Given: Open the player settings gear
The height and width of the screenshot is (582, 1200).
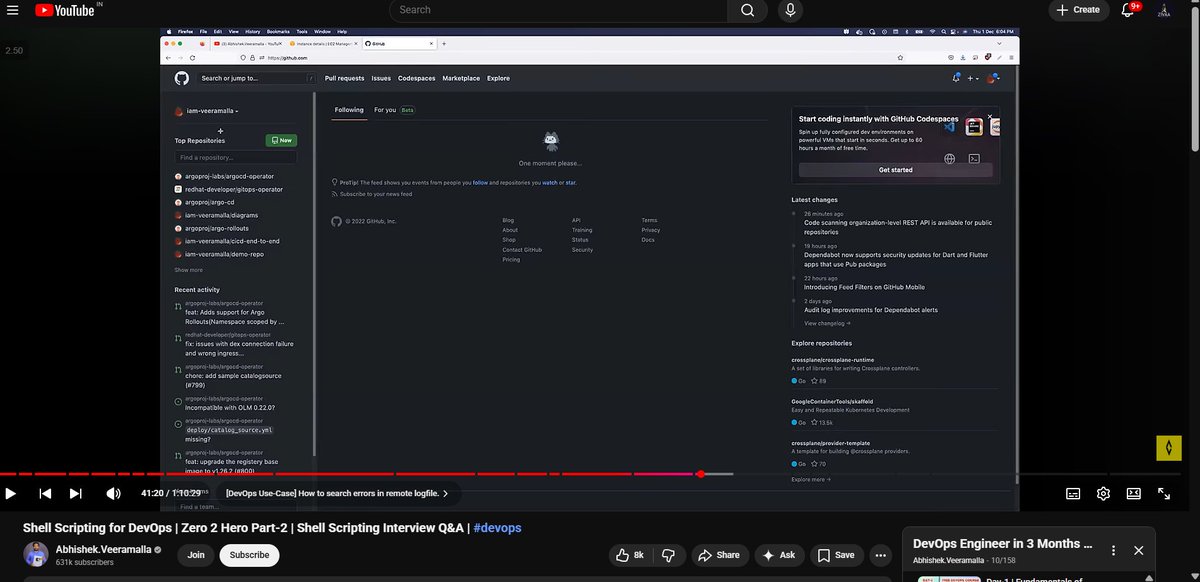Looking at the screenshot, I should [1103, 493].
